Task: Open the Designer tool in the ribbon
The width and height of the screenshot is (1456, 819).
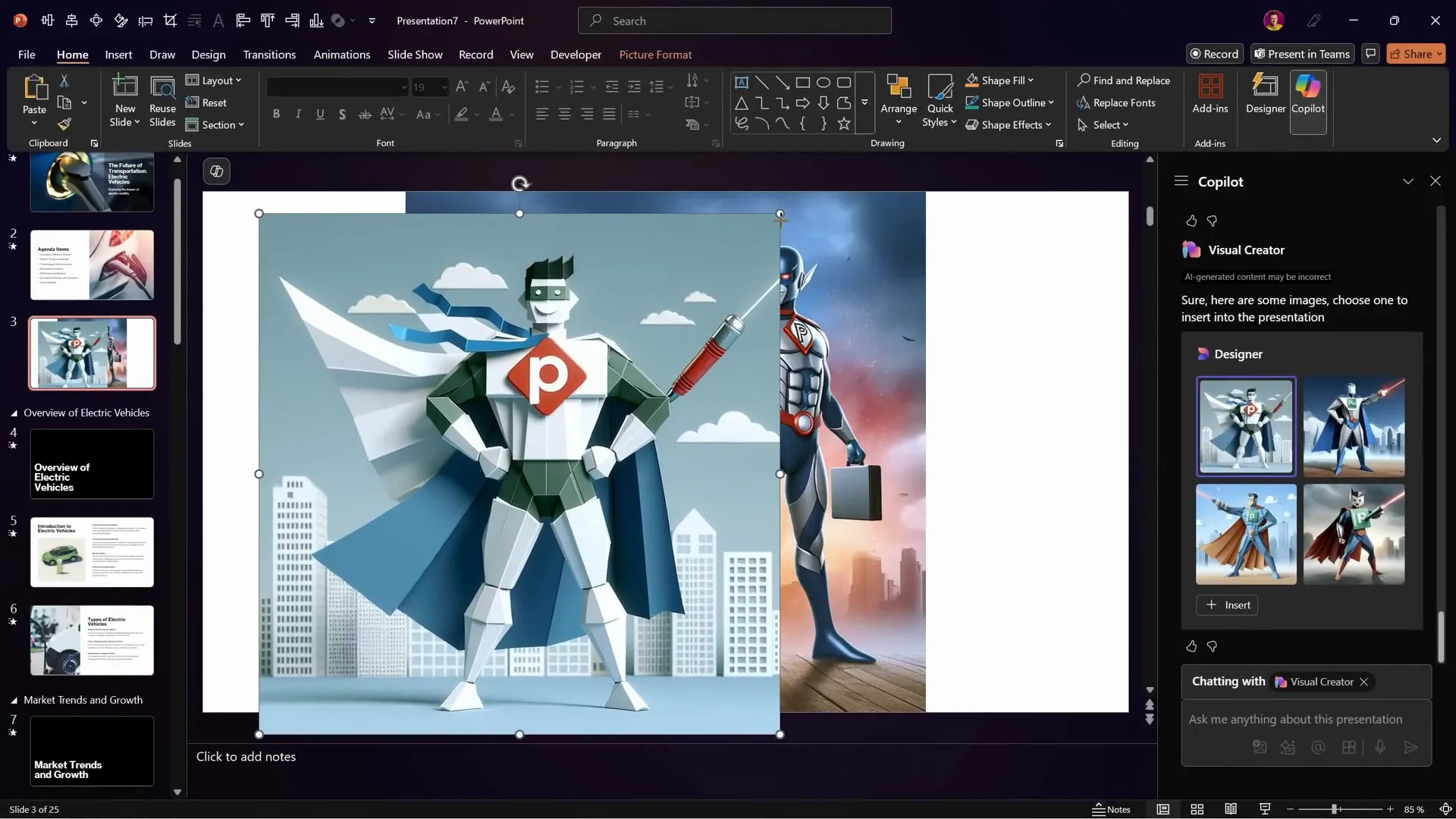Action: 1265,95
